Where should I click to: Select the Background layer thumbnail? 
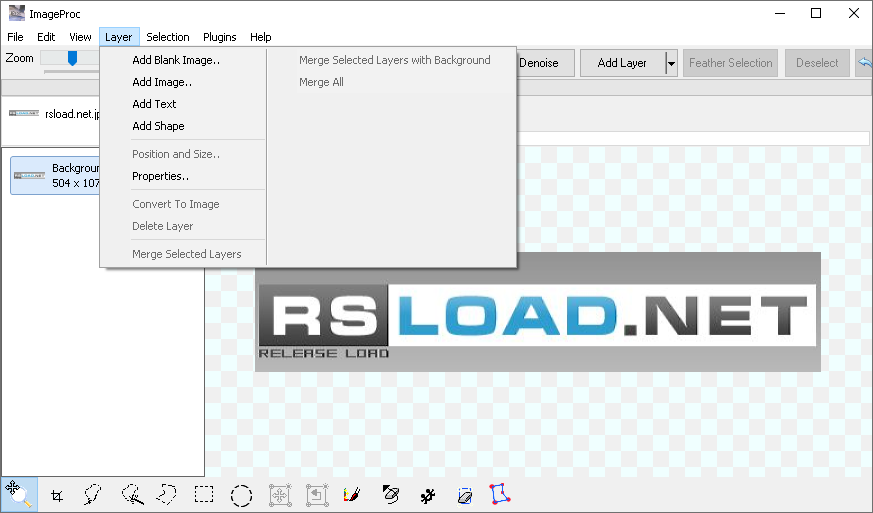[x=29, y=175]
